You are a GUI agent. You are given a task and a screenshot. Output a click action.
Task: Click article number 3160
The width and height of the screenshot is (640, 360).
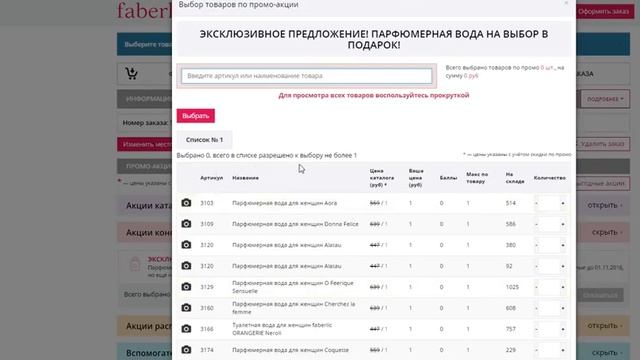click(x=207, y=308)
